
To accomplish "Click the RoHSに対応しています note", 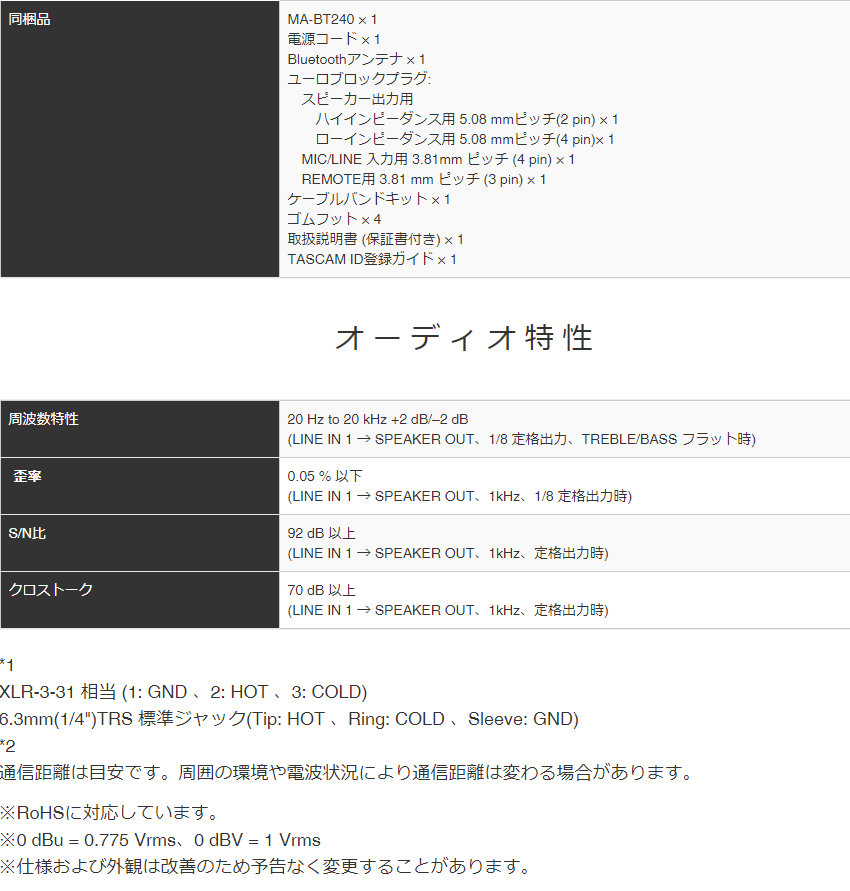I will [x=110, y=812].
